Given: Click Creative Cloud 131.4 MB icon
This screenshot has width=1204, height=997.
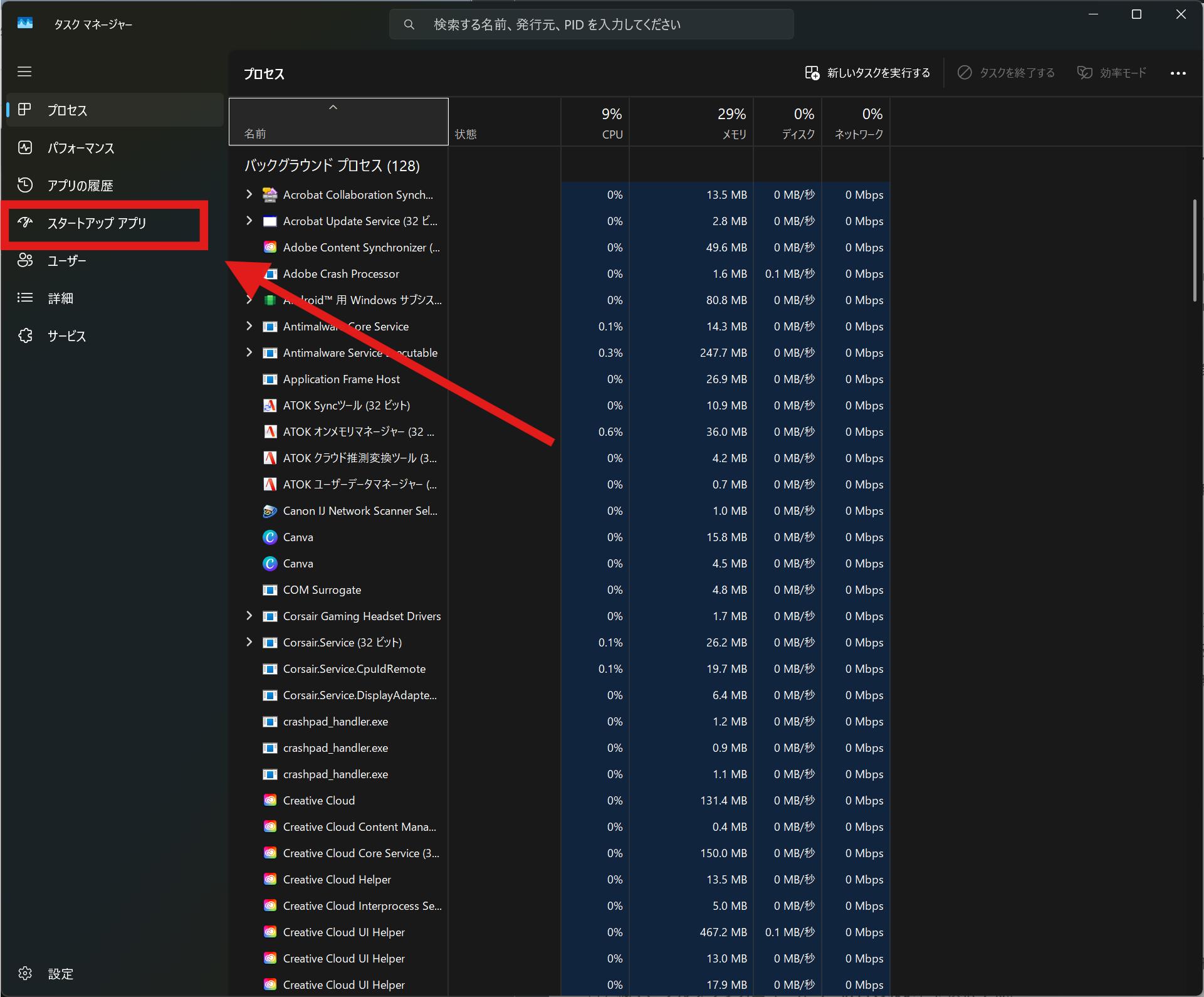Looking at the screenshot, I should [x=270, y=801].
